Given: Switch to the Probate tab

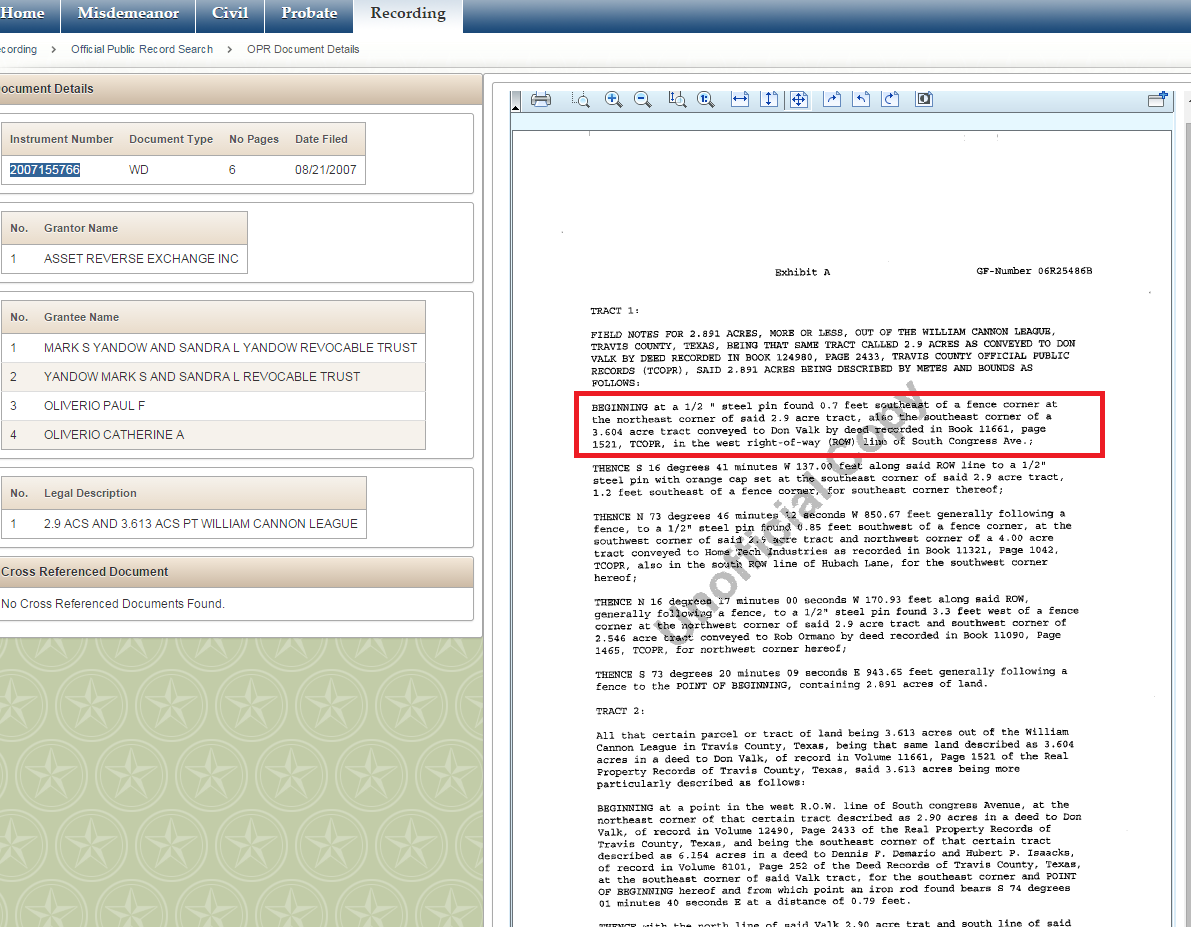Looking at the screenshot, I should 309,13.
